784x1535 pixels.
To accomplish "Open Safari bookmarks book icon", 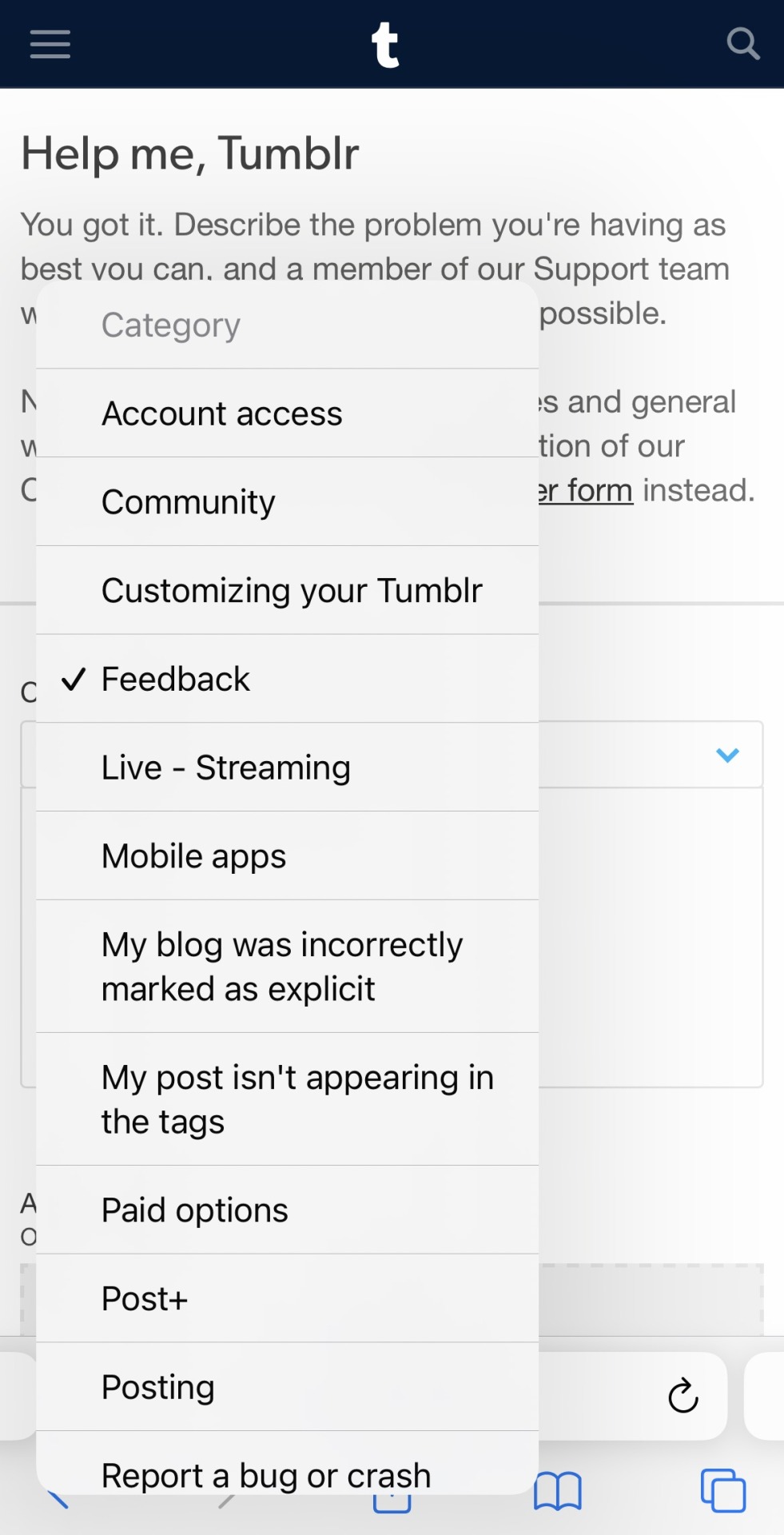I will pyautogui.click(x=557, y=1492).
